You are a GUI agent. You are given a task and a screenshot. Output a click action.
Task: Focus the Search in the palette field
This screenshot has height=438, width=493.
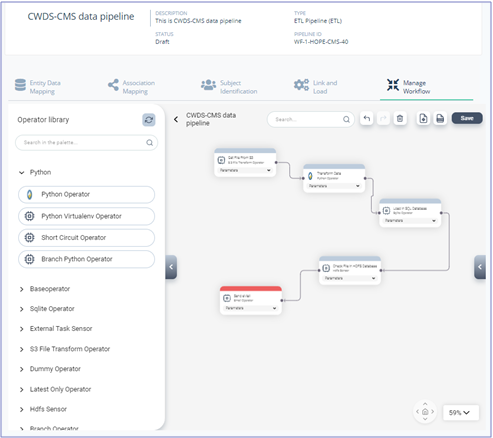click(x=86, y=143)
